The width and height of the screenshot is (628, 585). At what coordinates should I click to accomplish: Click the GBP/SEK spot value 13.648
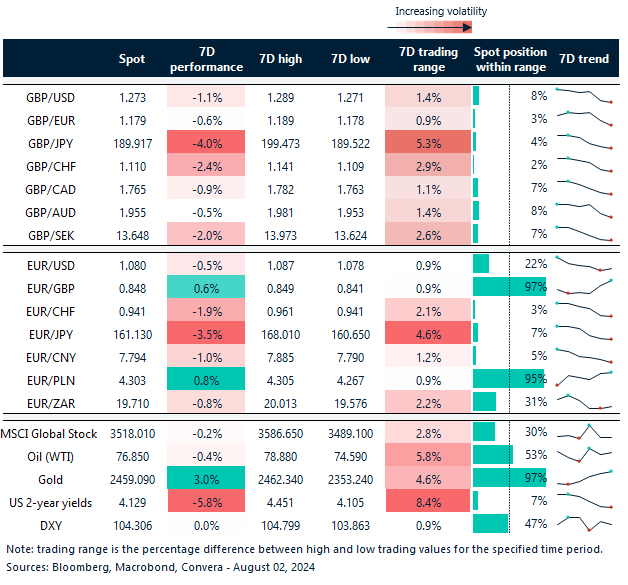[x=131, y=234]
